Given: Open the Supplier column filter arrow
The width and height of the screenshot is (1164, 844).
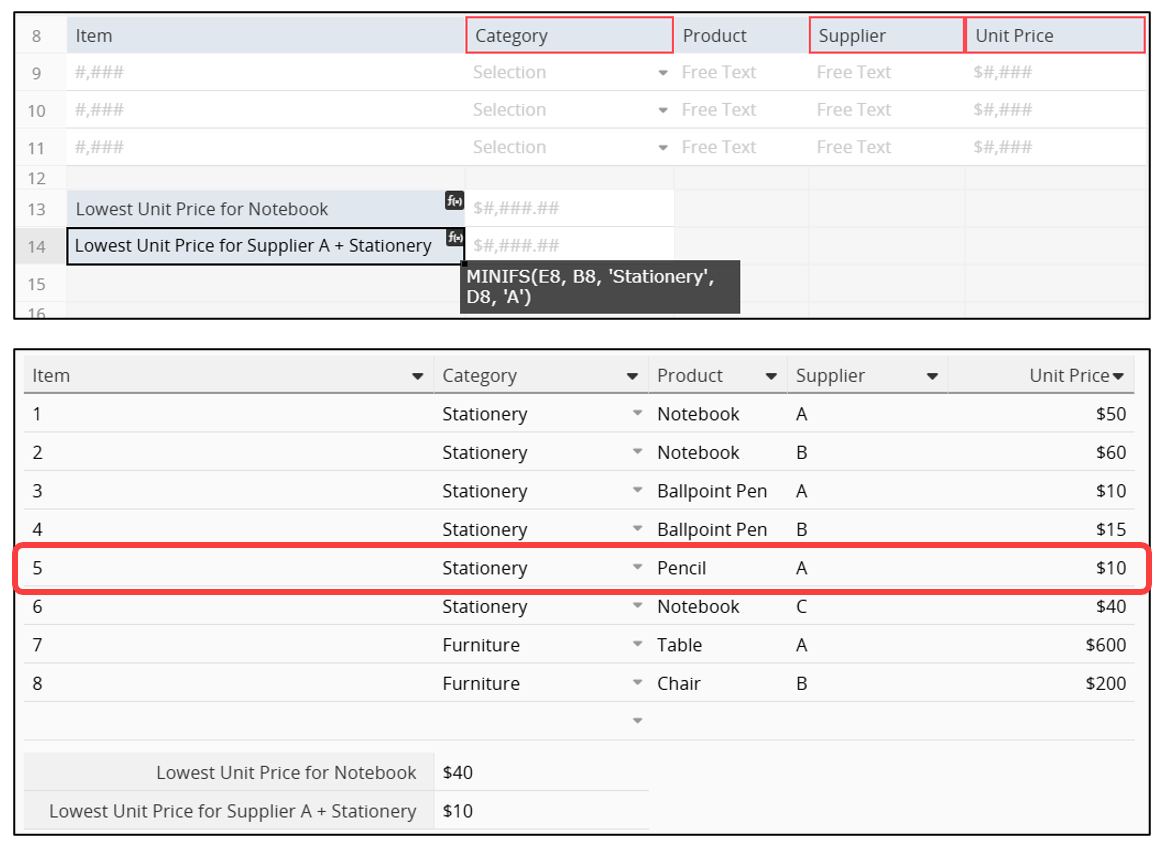Looking at the screenshot, I should pyautogui.click(x=932, y=377).
